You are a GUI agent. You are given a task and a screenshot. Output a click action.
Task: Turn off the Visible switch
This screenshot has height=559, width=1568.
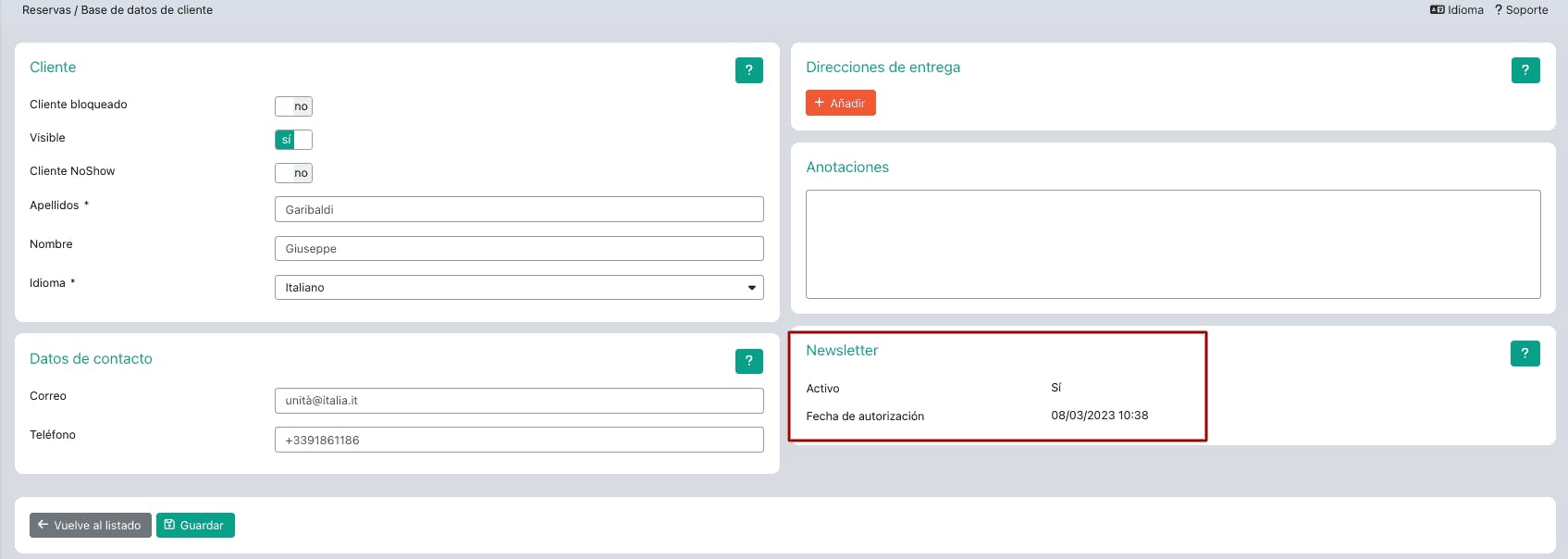pos(293,140)
